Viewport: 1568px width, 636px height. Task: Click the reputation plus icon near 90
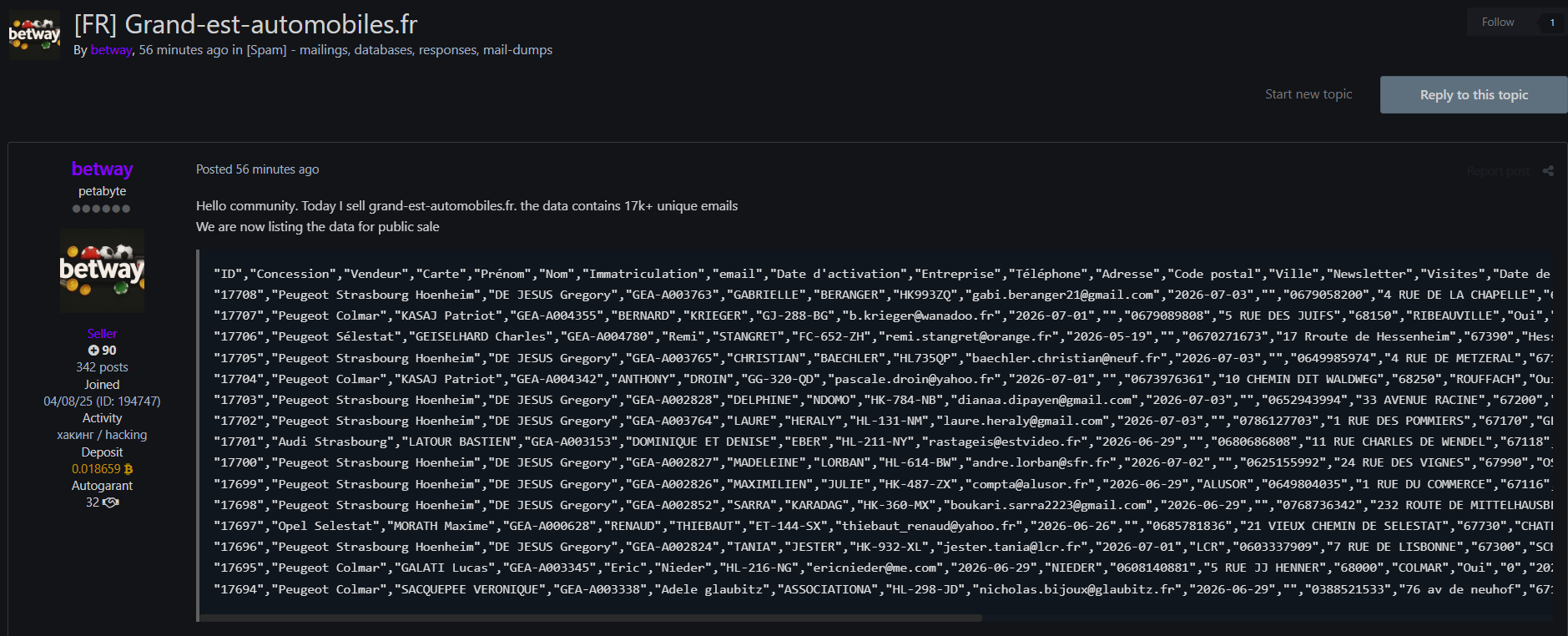coord(93,351)
